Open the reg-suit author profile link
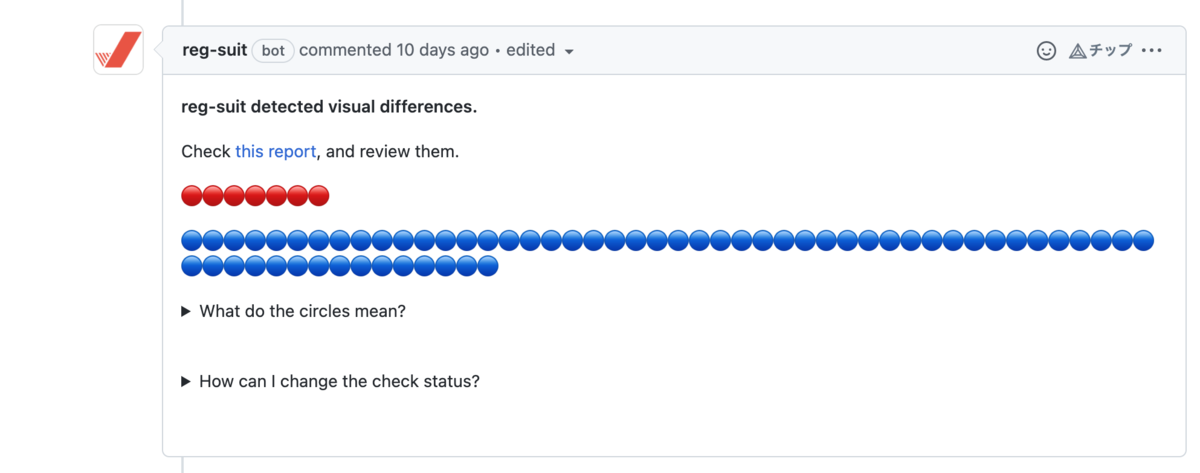 [215, 50]
